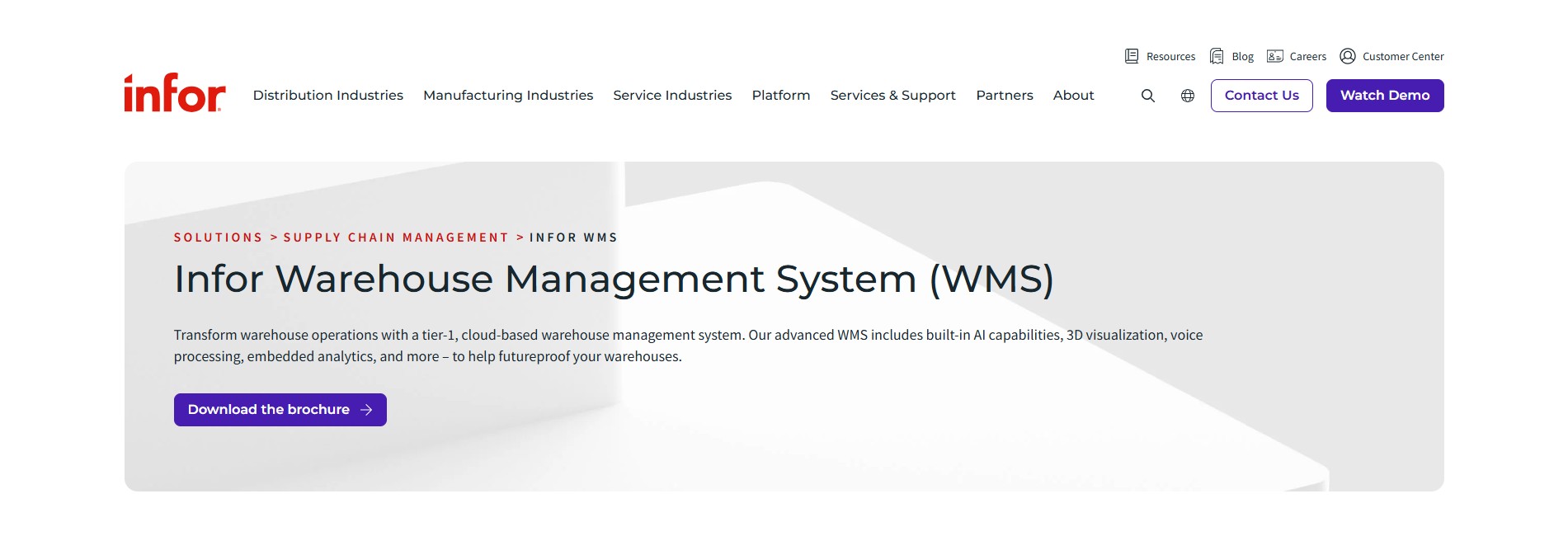Open Service Industries menu
The image size is (1568, 536).
point(672,96)
